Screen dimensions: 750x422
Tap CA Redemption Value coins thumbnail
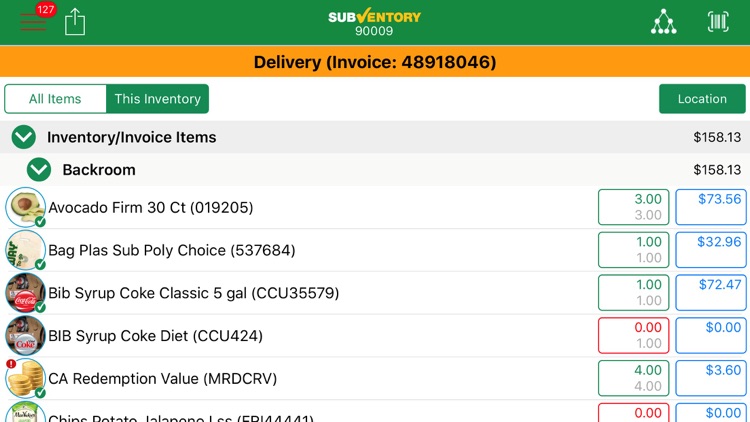coord(25,378)
